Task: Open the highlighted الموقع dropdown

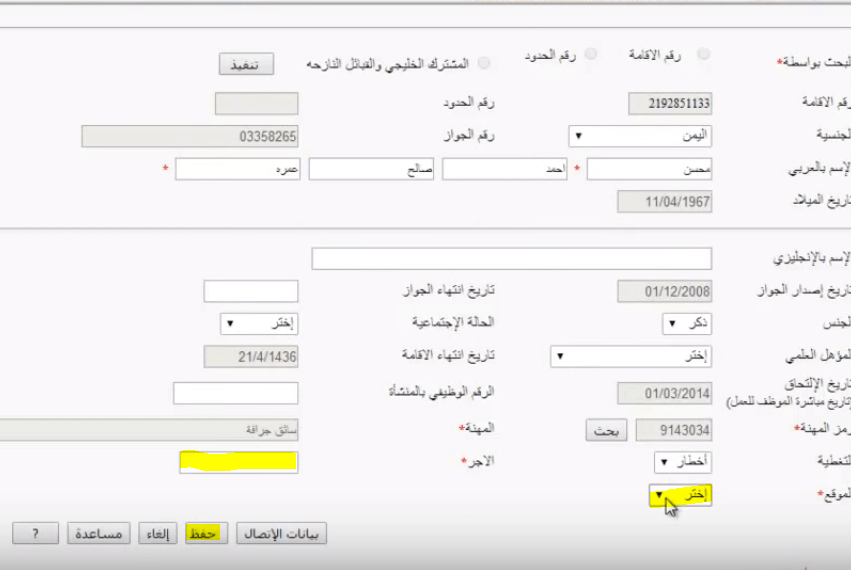Action: tap(680, 495)
